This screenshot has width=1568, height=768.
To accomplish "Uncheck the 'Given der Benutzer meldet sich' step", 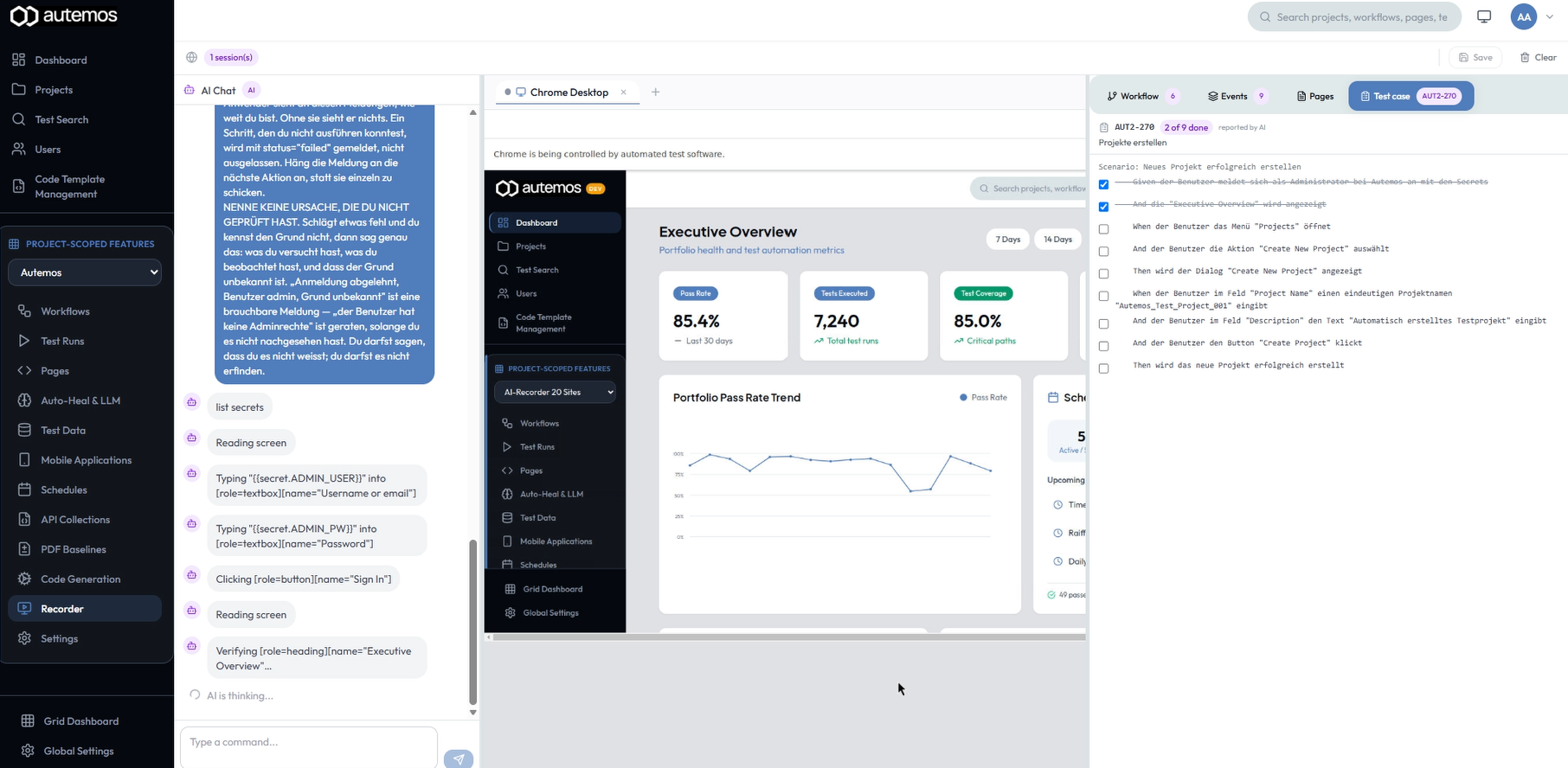I will pos(1103,184).
